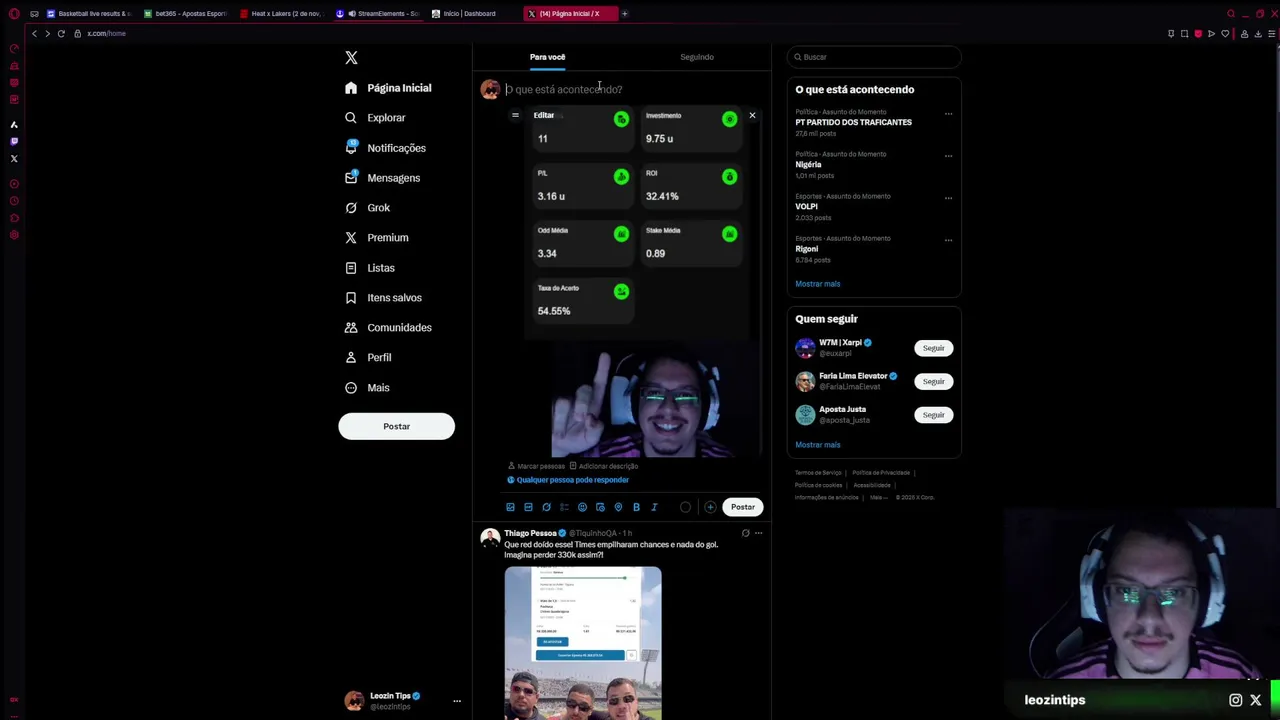Open the Explorar page
This screenshot has width=1280, height=720.
tap(375, 118)
